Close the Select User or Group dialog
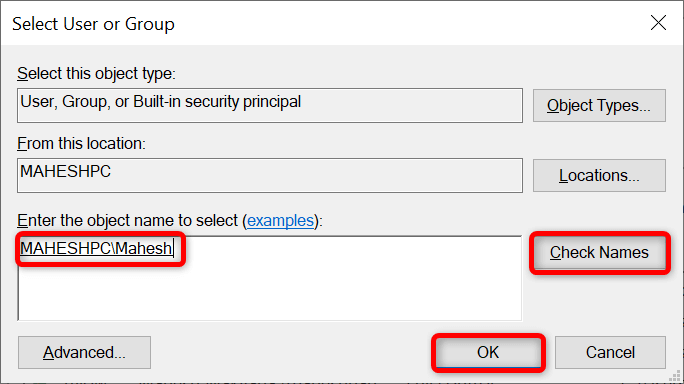Screen dimensions: 684x384 (658, 23)
